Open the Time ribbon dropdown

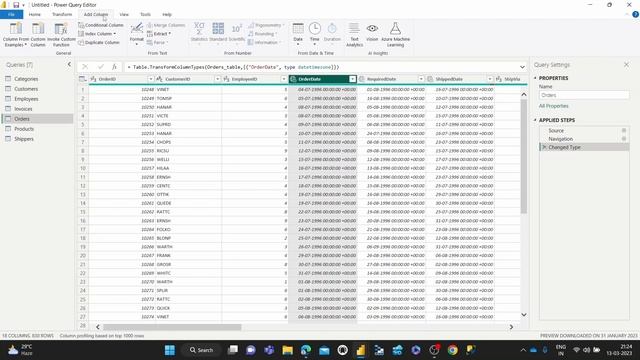coord(314,34)
